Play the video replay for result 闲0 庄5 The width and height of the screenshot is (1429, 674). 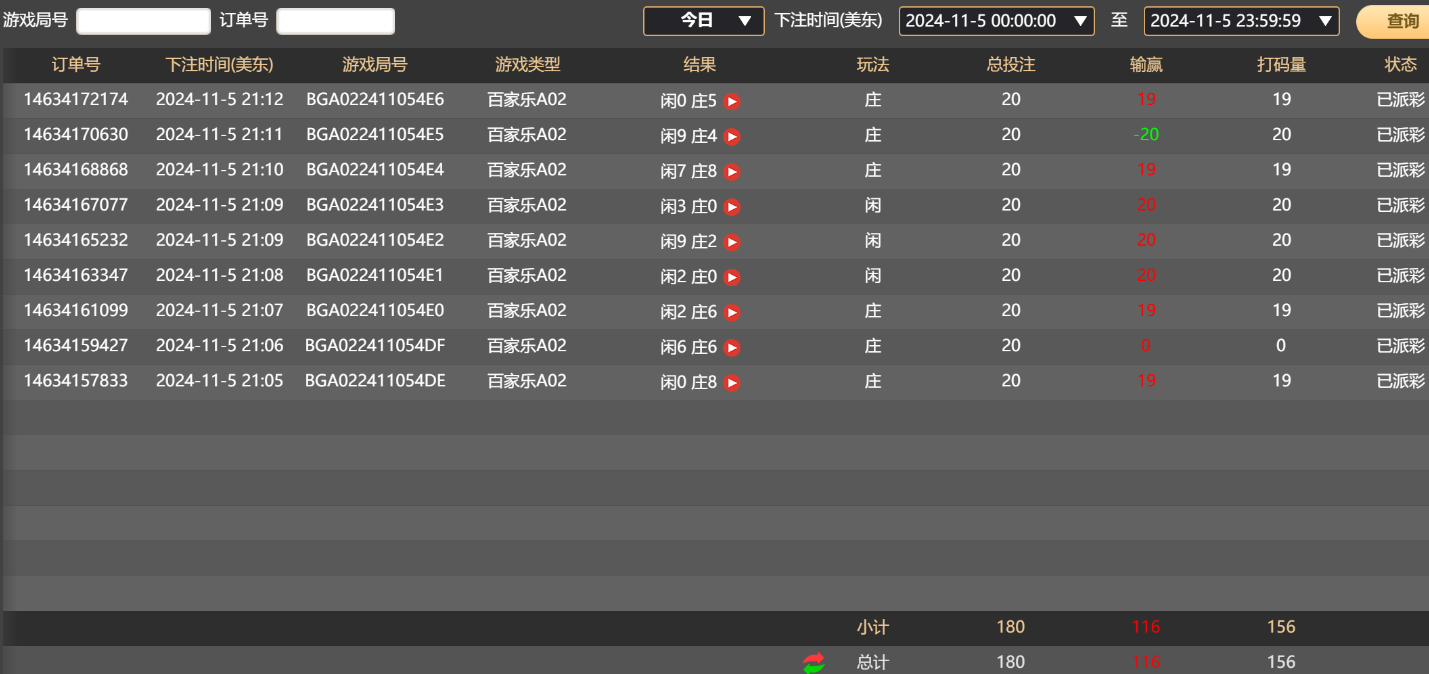click(731, 101)
